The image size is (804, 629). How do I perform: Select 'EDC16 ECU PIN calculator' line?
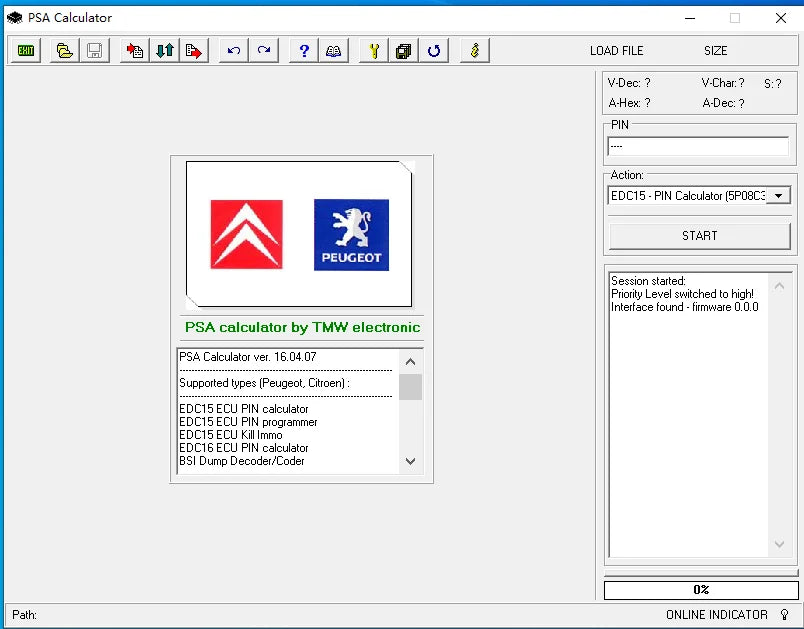[x=244, y=448]
